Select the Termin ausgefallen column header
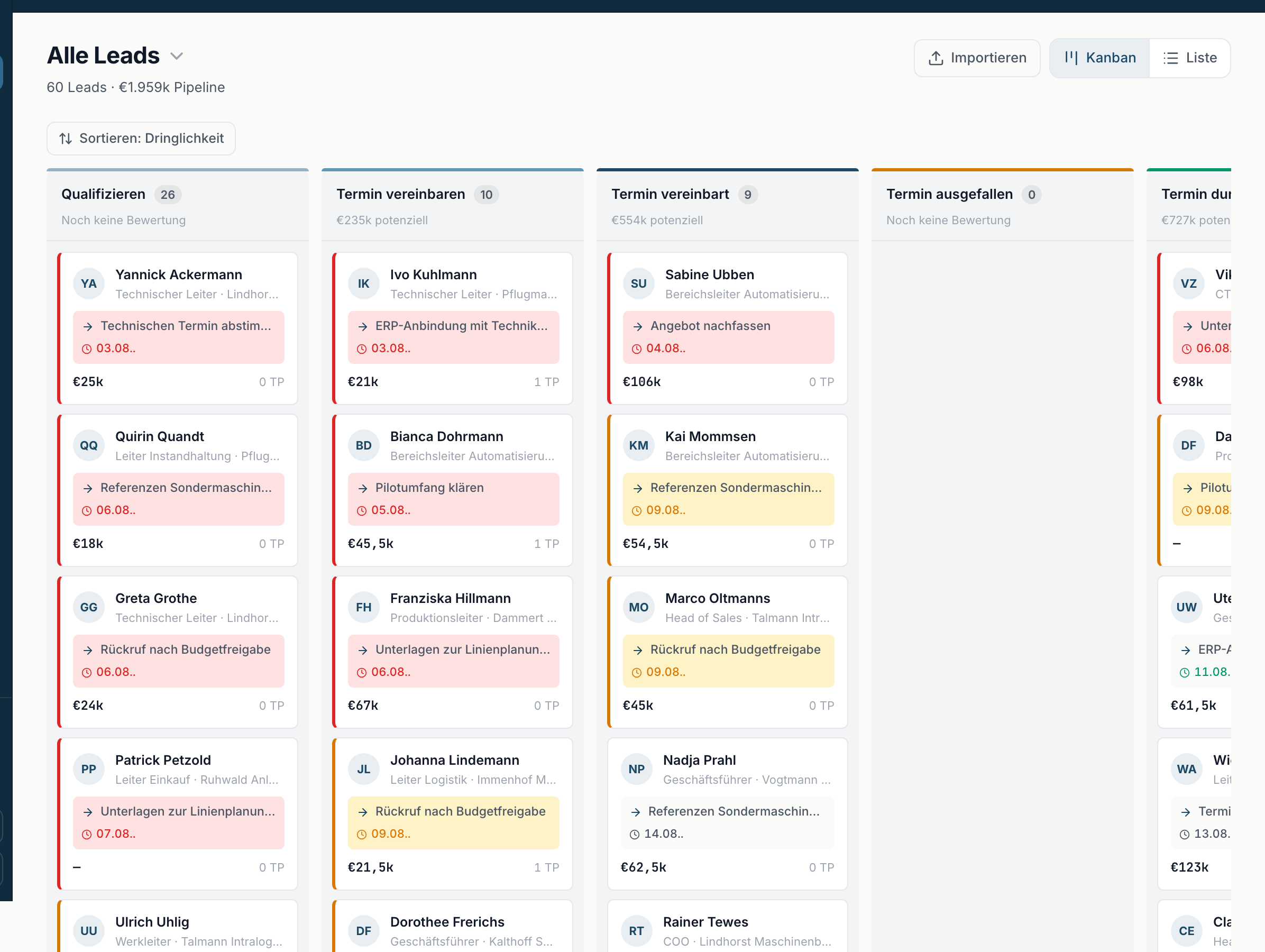Image resolution: width=1265 pixels, height=952 pixels. point(1003,205)
